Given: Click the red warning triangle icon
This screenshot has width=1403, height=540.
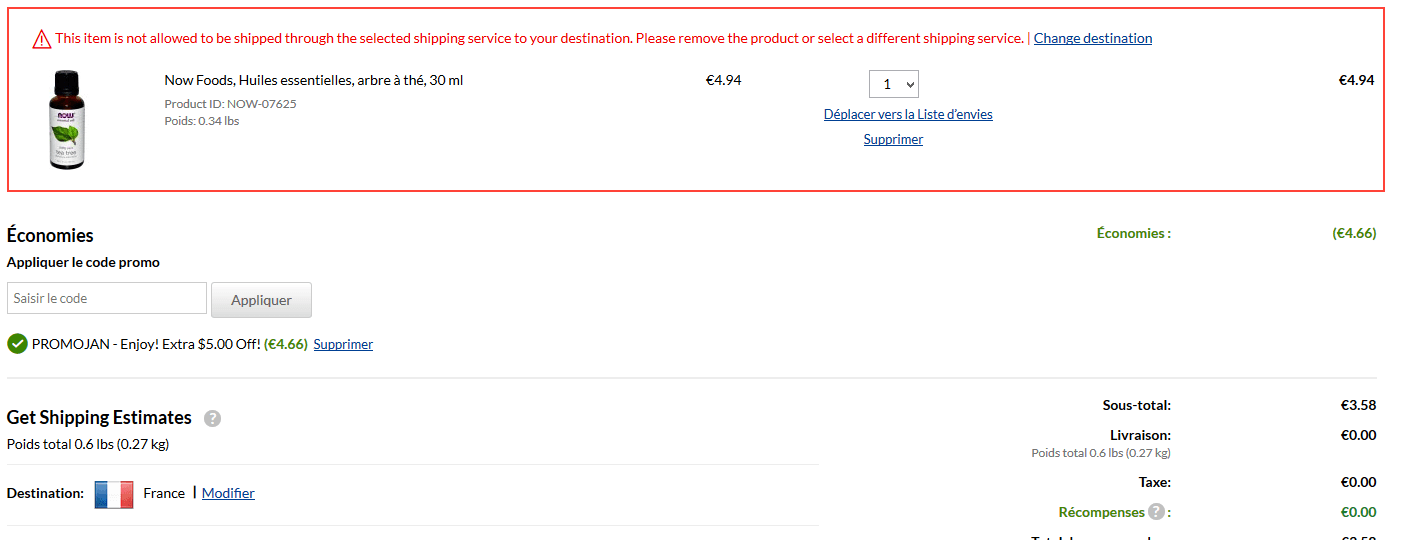Looking at the screenshot, I should 41,39.
